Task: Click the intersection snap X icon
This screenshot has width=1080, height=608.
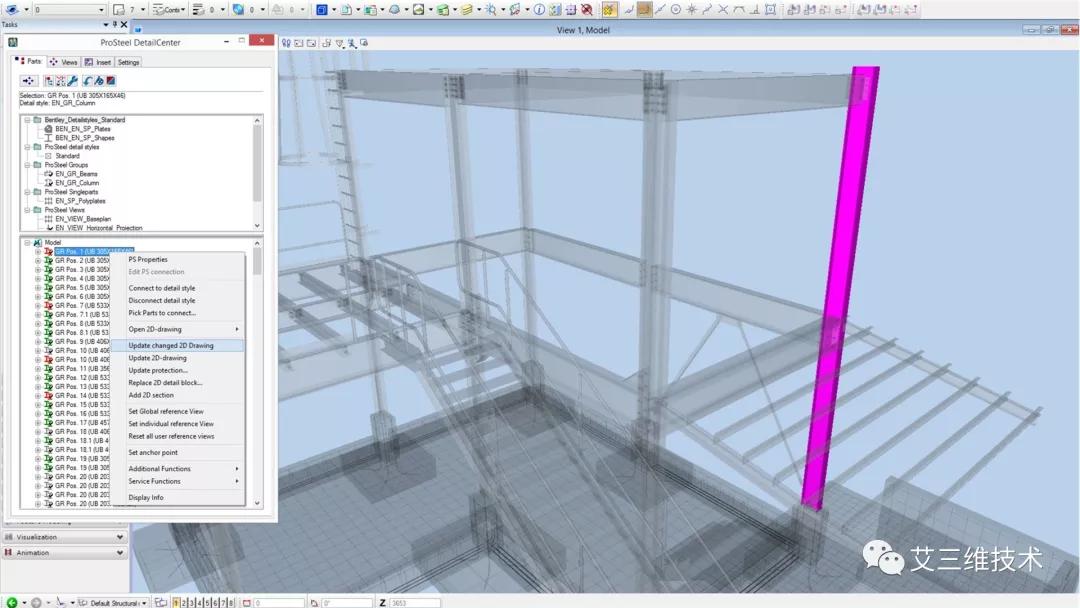Action: click(723, 10)
